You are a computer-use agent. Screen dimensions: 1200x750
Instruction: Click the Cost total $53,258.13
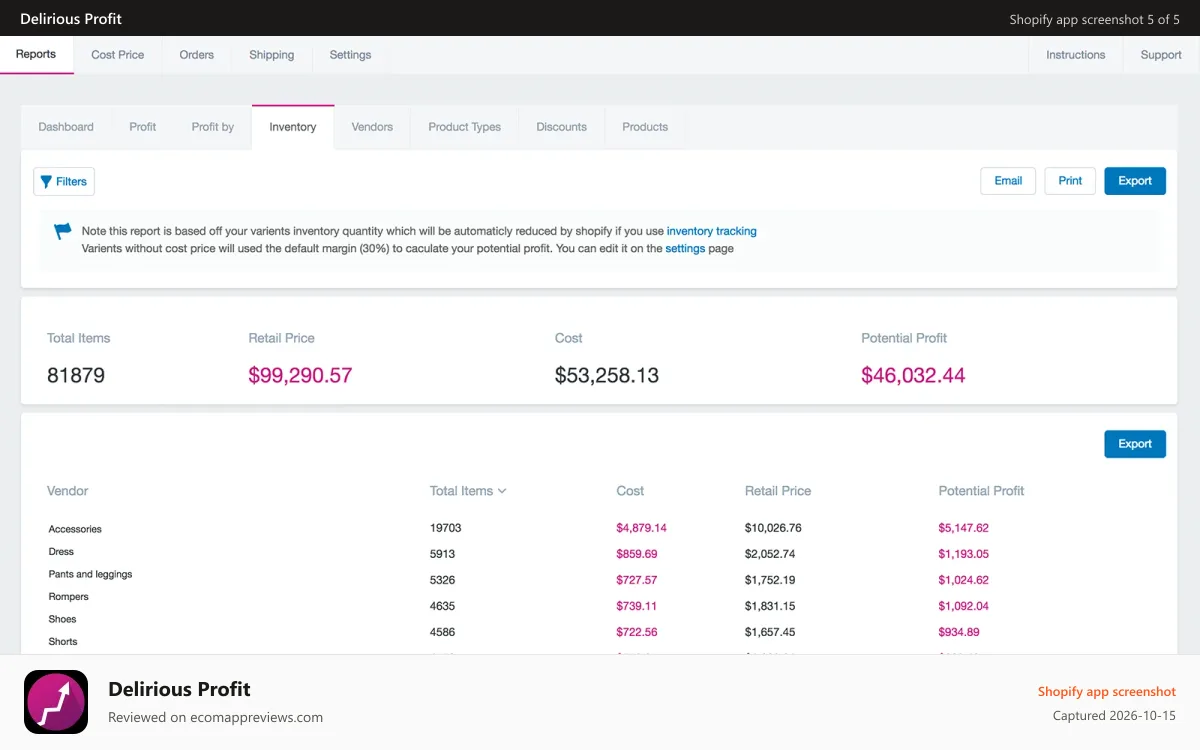[607, 376]
